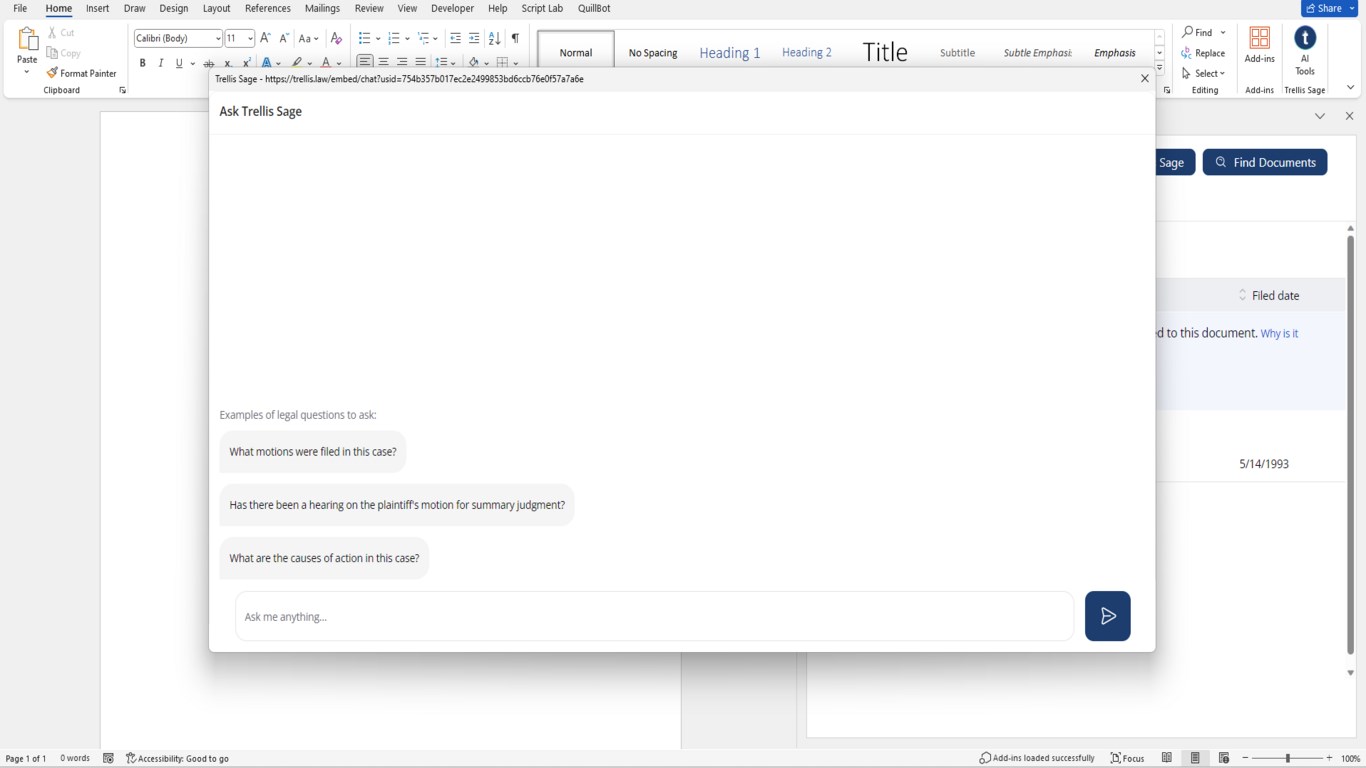Image resolution: width=1366 pixels, height=768 pixels.
Task: Open Accessibility: Good to go checker
Action: tap(177, 758)
